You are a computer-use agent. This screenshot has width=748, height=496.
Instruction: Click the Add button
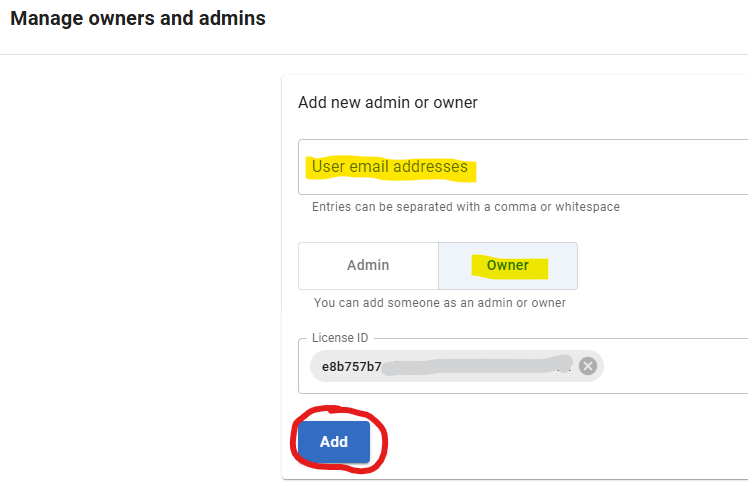click(334, 442)
